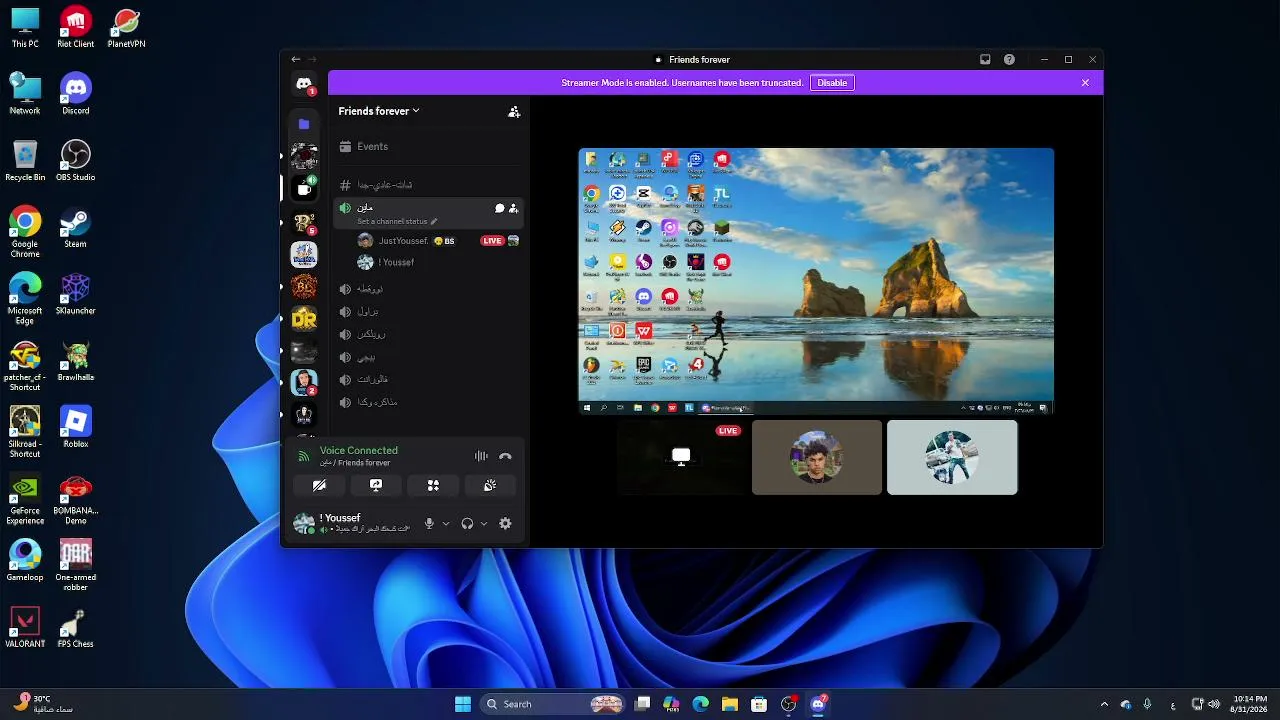Mute the microphone in user panel

pos(429,523)
